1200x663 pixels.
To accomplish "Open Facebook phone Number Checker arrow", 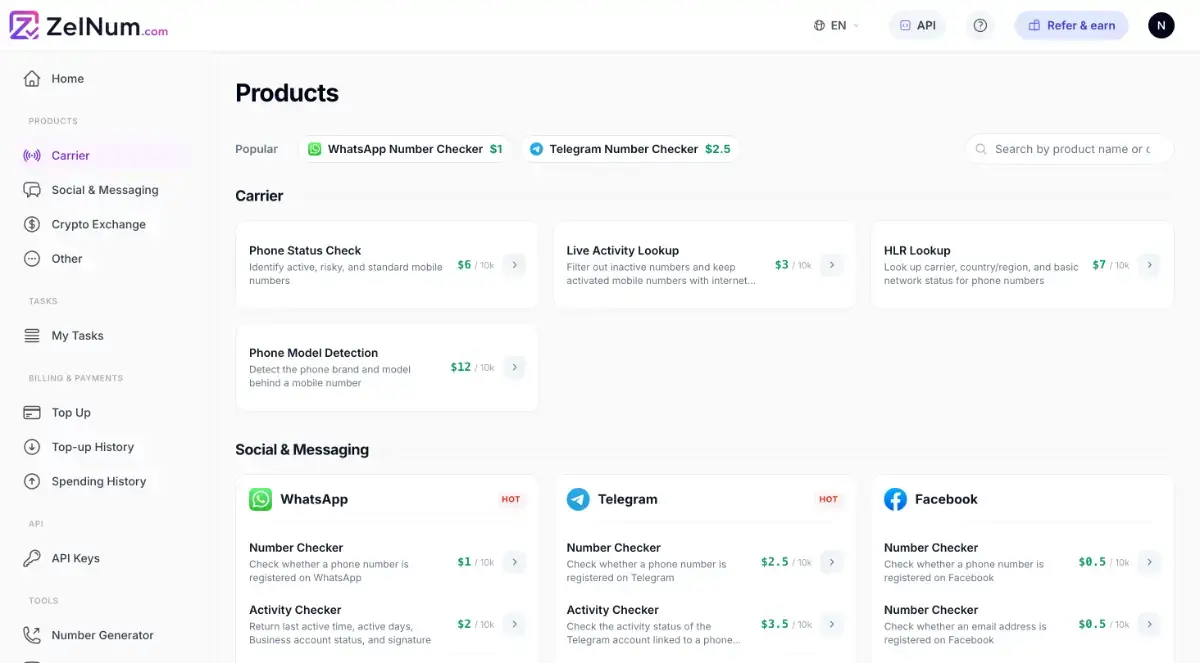I will coord(1149,562).
